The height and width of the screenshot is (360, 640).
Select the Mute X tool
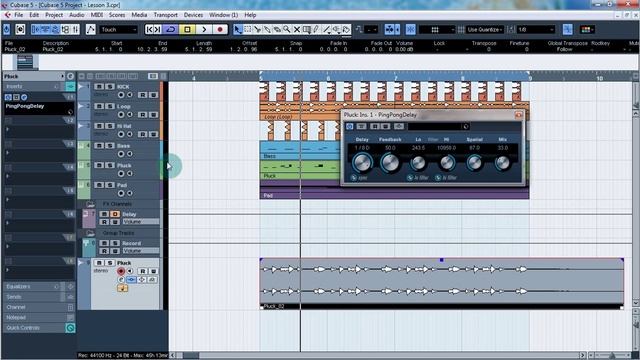pyautogui.click(x=297, y=29)
